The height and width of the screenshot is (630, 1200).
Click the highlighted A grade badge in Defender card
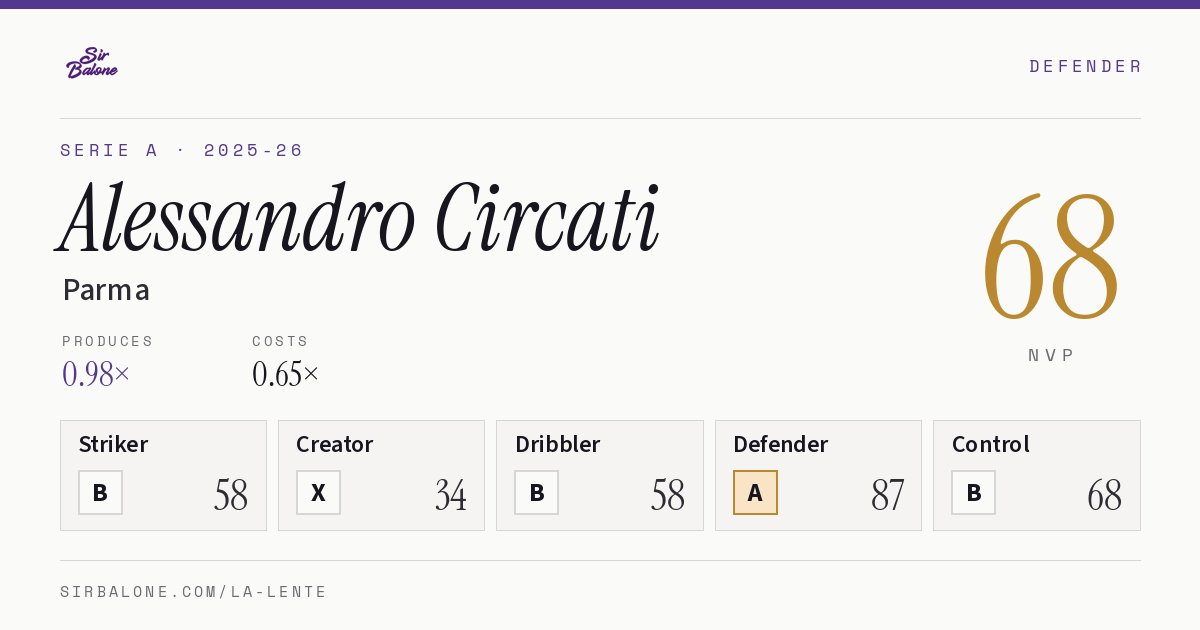[755, 493]
